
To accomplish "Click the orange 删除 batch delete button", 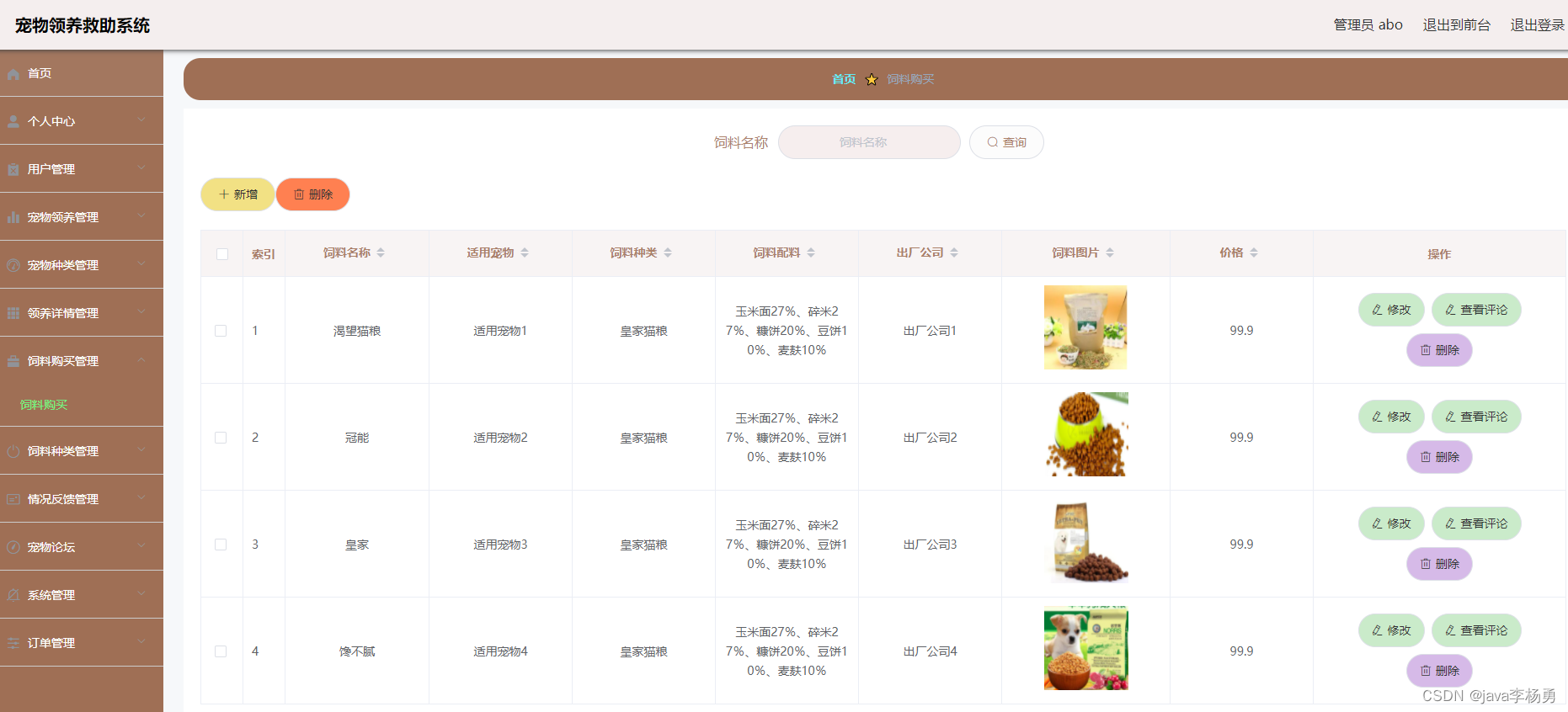I will (x=312, y=194).
